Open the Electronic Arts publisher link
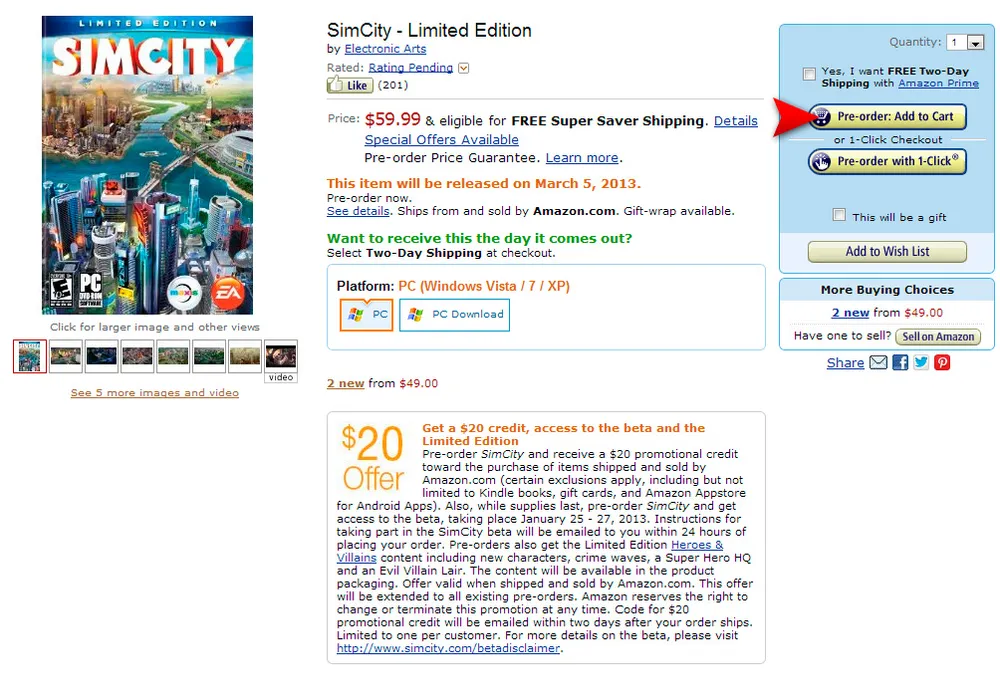 385,49
